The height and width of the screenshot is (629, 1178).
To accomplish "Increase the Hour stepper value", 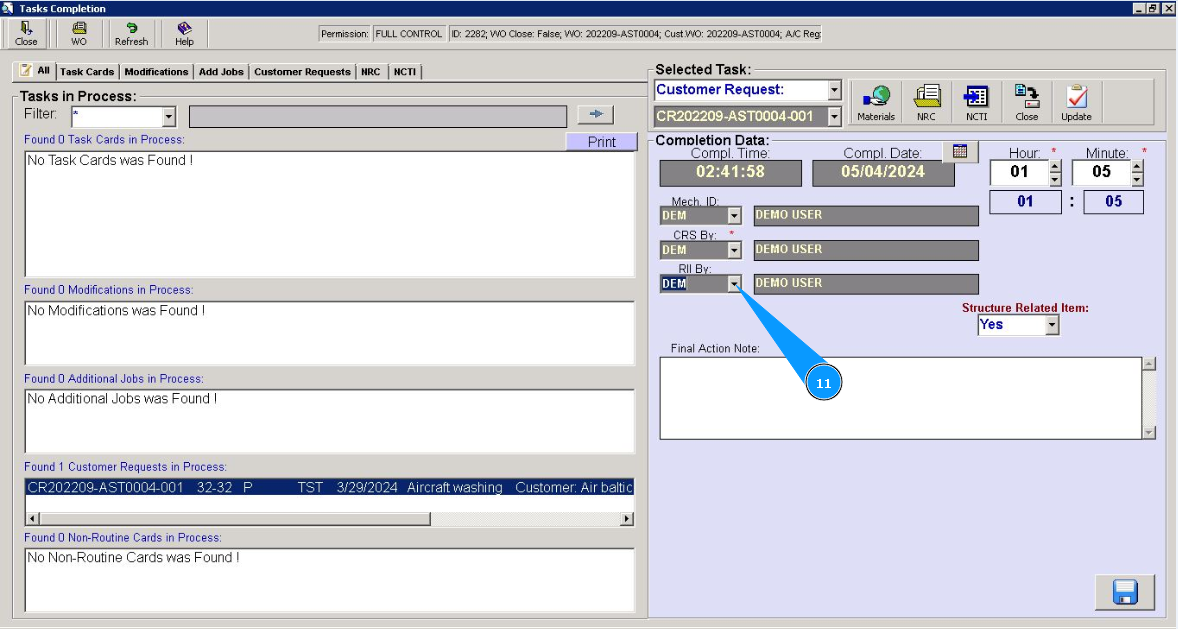I will point(1056,168).
